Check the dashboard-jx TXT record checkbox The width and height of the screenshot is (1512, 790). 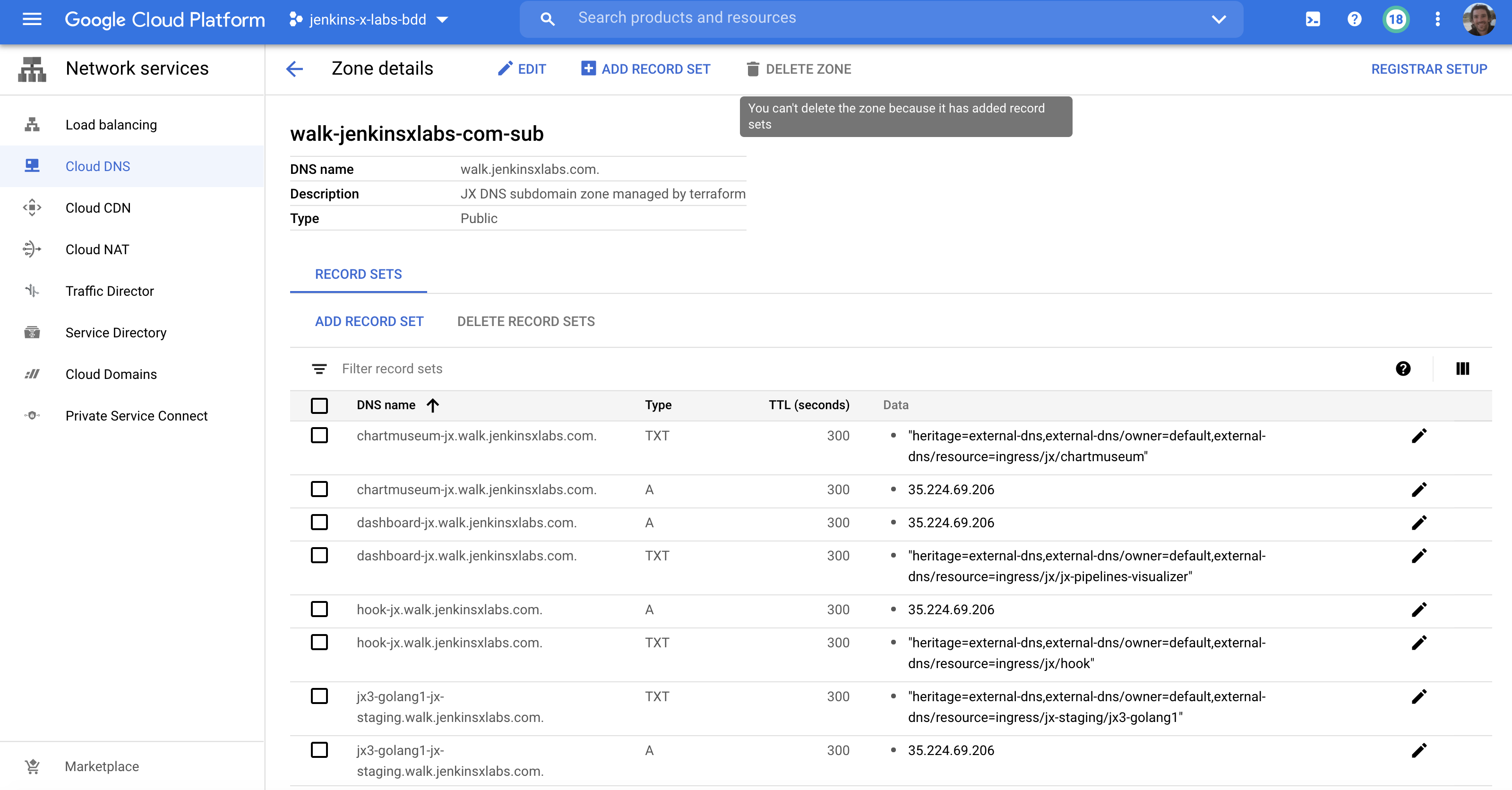pos(319,555)
